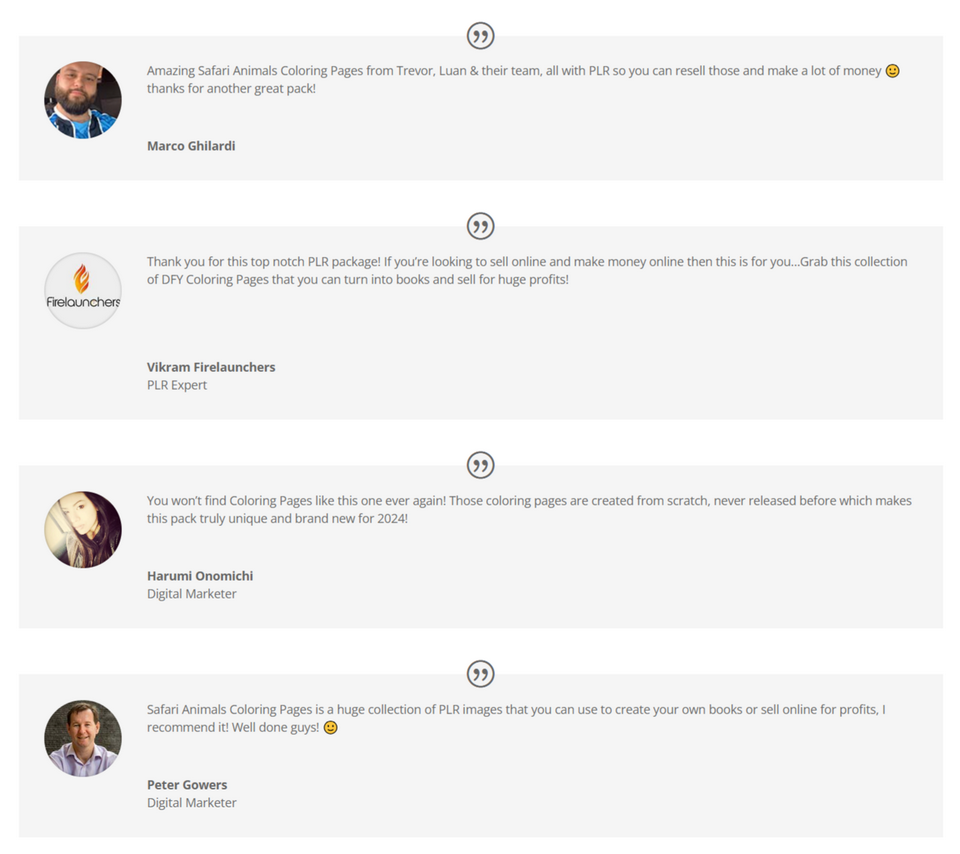Click the smiley emoji in Marco Ghilardi's testimonial
Image resolution: width=960 pixels, height=854 pixels.
tap(893, 71)
